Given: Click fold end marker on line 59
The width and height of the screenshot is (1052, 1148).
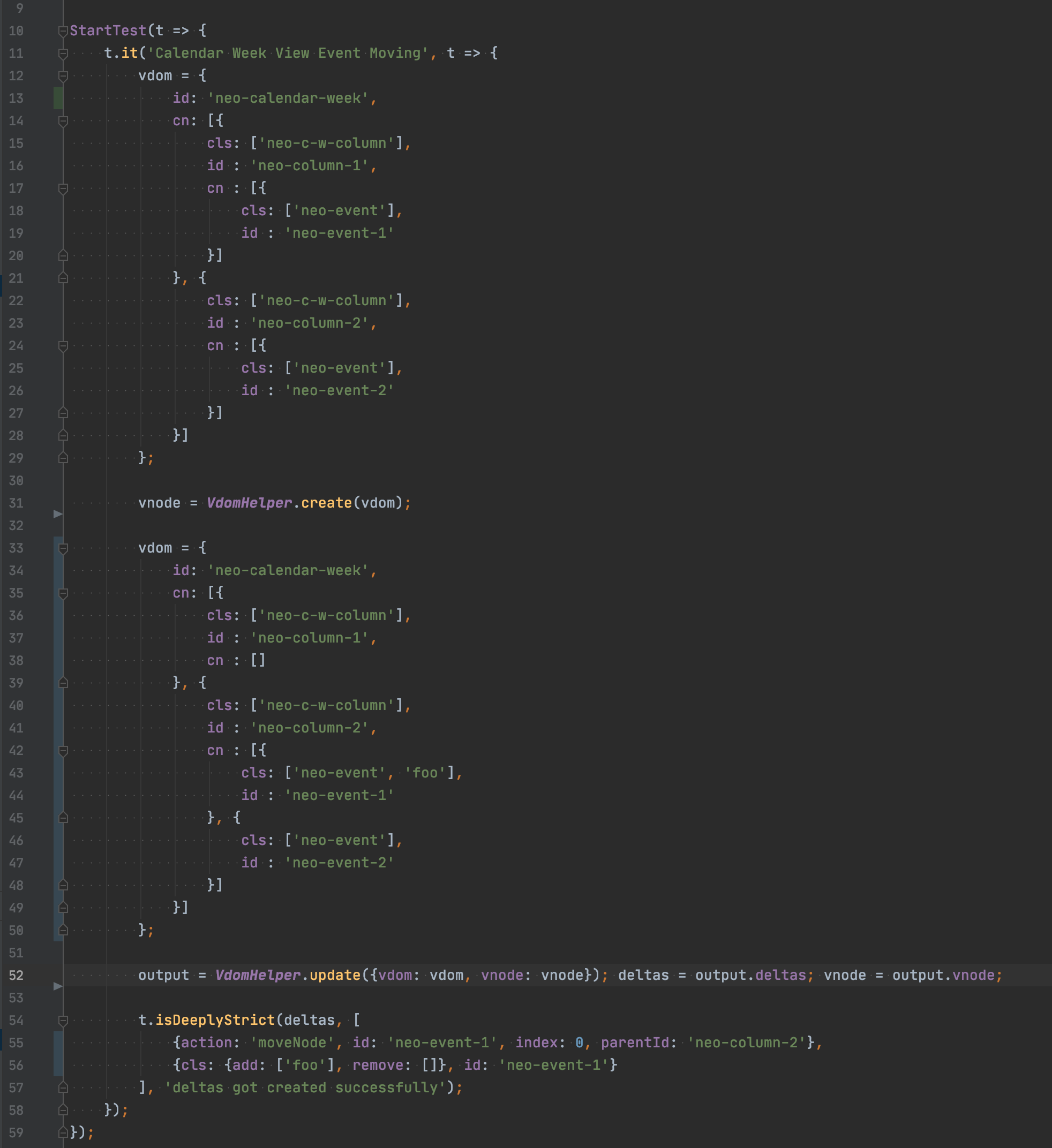Looking at the screenshot, I should coord(63,1132).
